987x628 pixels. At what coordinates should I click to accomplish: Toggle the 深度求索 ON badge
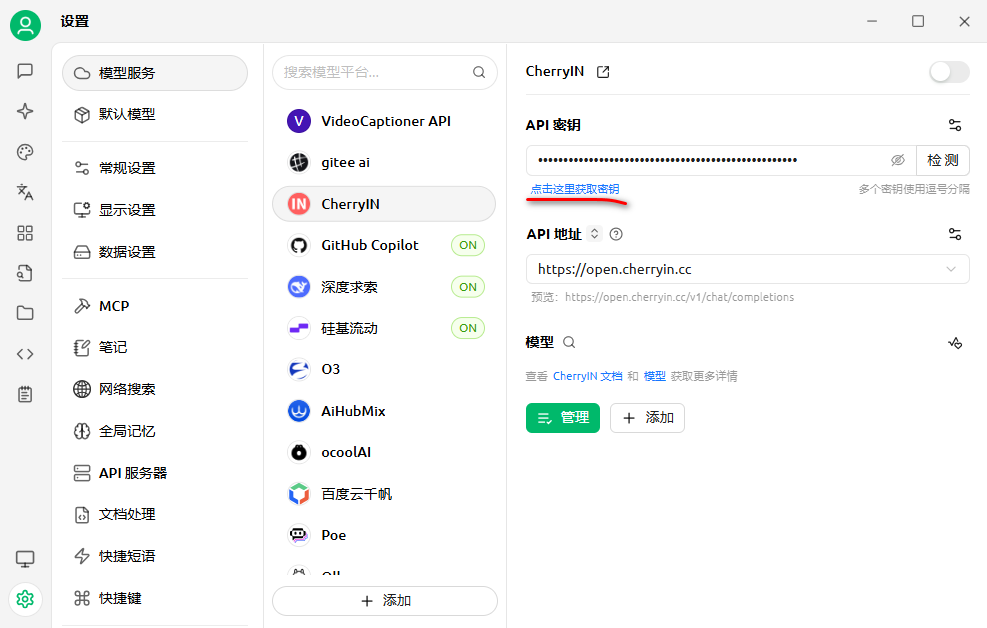click(468, 287)
